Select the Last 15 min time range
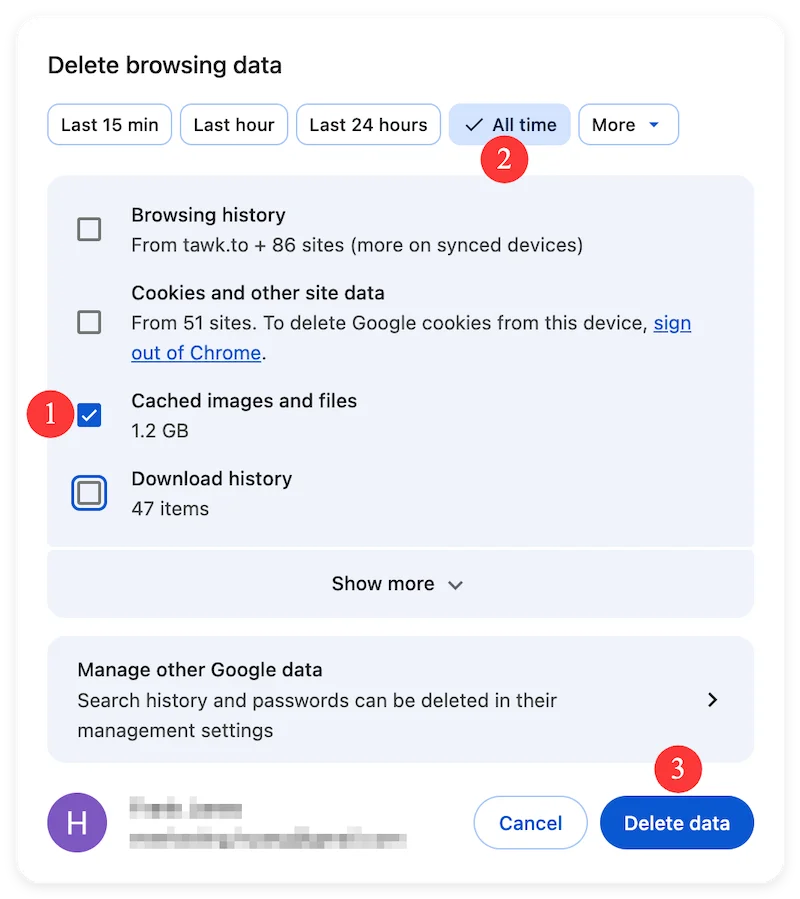 tap(109, 124)
